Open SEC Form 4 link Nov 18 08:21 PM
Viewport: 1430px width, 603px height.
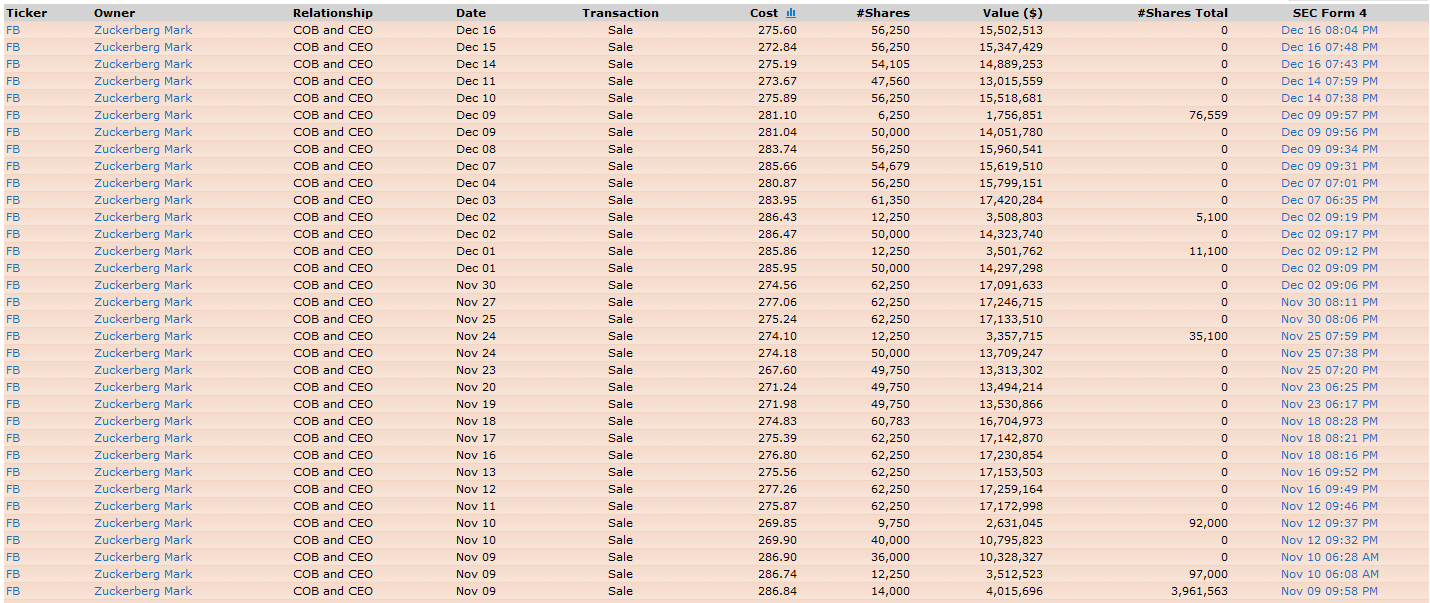click(x=1329, y=438)
